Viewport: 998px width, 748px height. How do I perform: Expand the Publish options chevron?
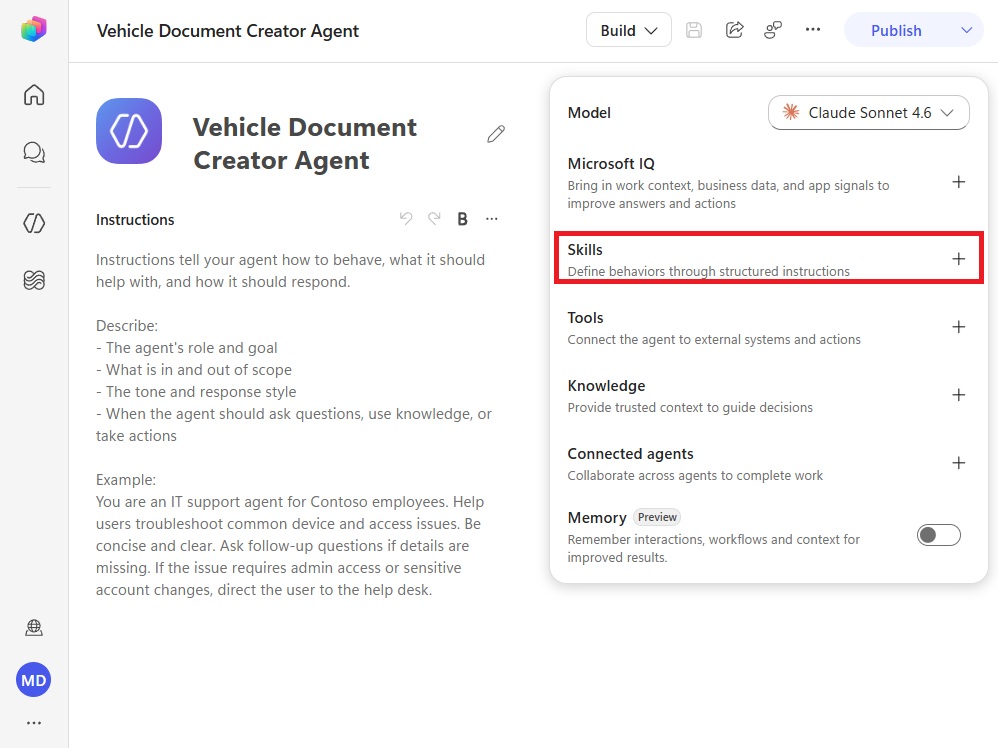tap(966, 30)
